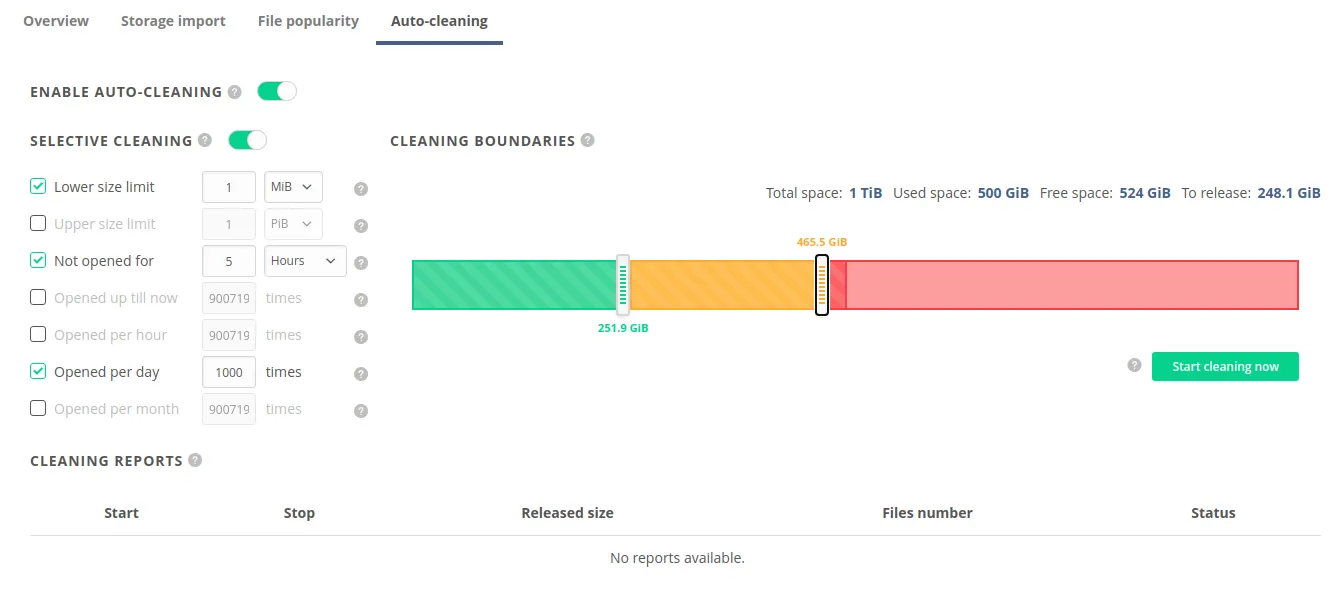Open the Hours dropdown for Not opened for
The image size is (1339, 593).
(x=304, y=261)
